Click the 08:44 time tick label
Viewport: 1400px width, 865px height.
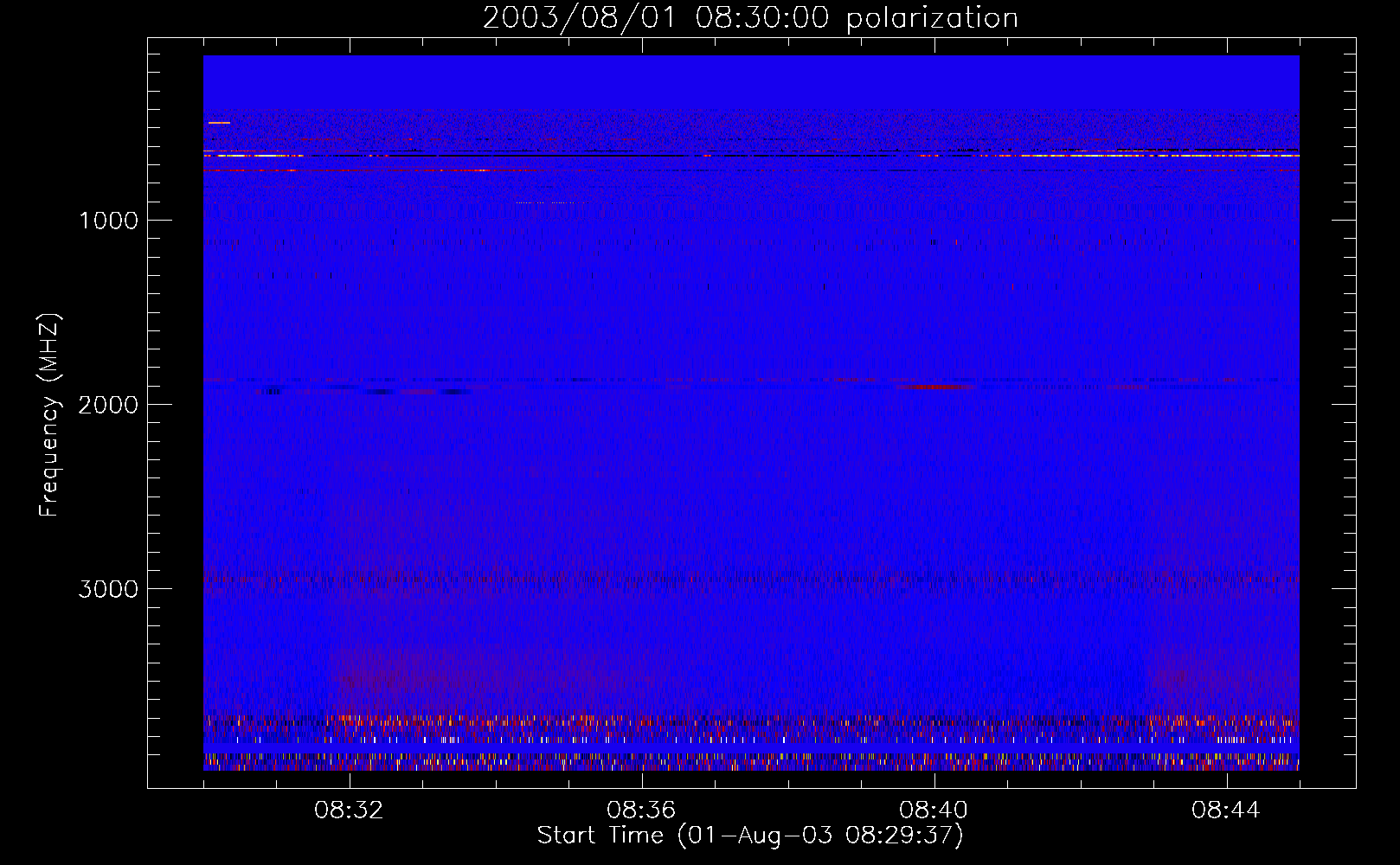[1226, 811]
